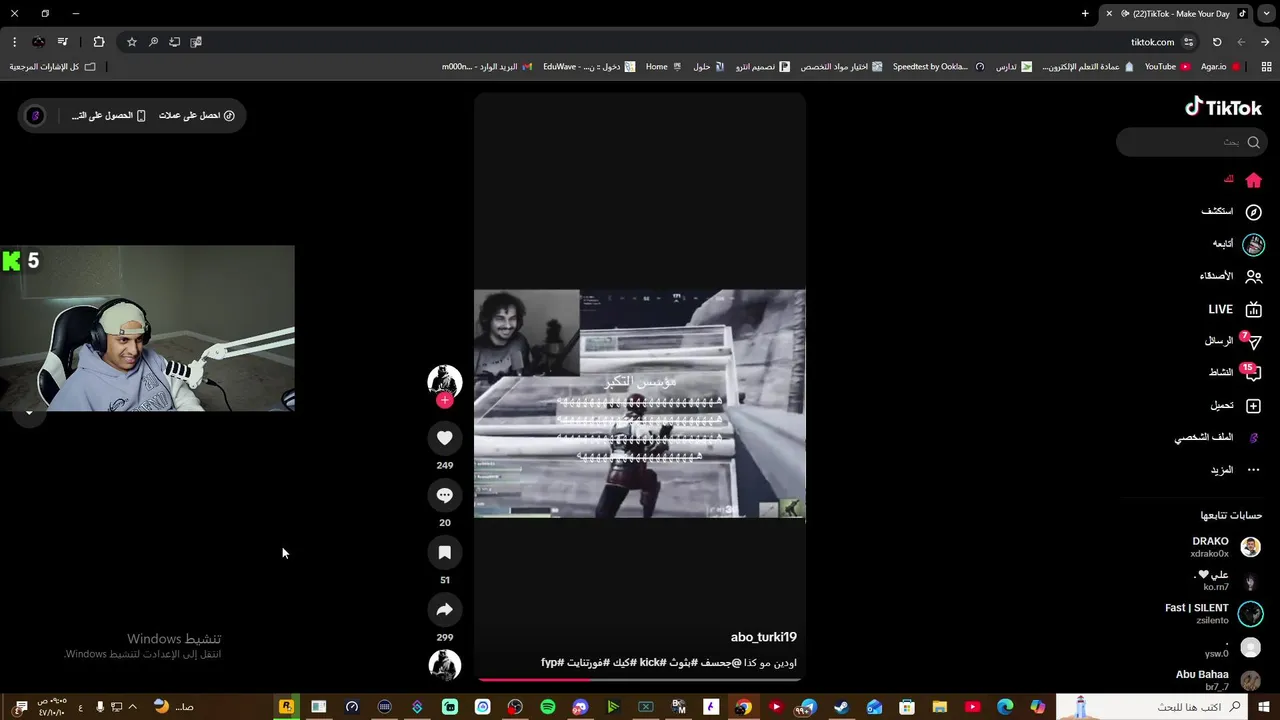Like the video with heart icon
1280x720 pixels.
click(x=445, y=438)
